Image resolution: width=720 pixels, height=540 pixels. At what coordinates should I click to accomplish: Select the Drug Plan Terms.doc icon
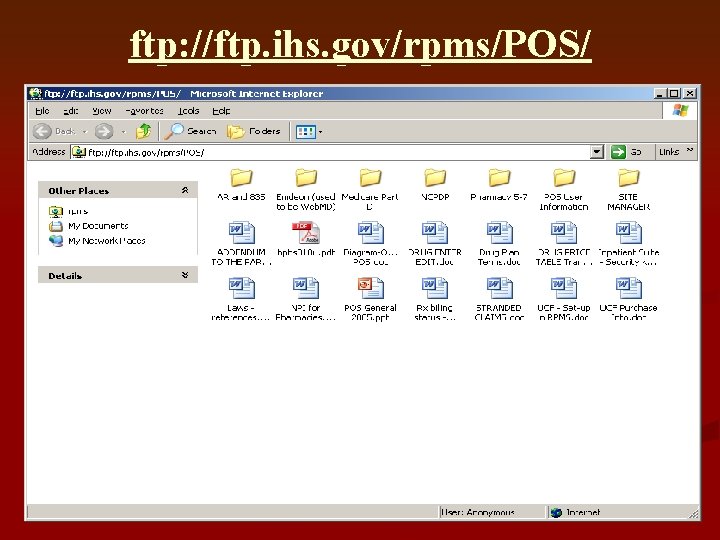(x=499, y=233)
